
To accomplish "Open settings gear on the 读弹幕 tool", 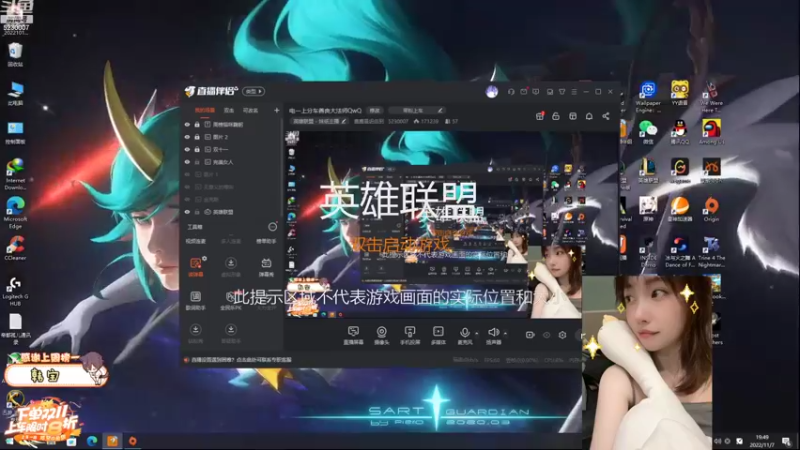I will [205, 259].
